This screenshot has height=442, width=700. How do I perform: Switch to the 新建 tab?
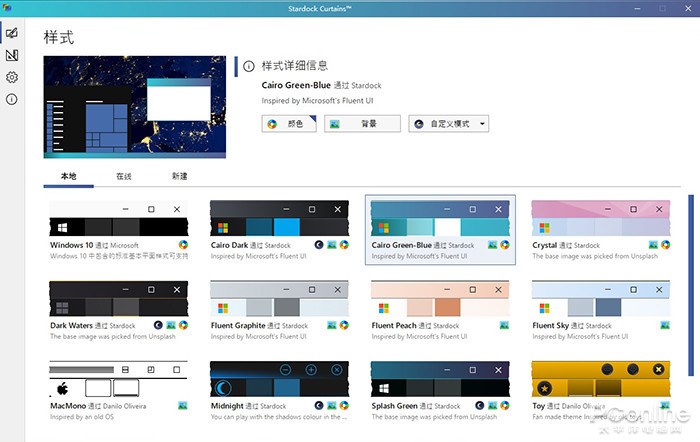[x=179, y=176]
